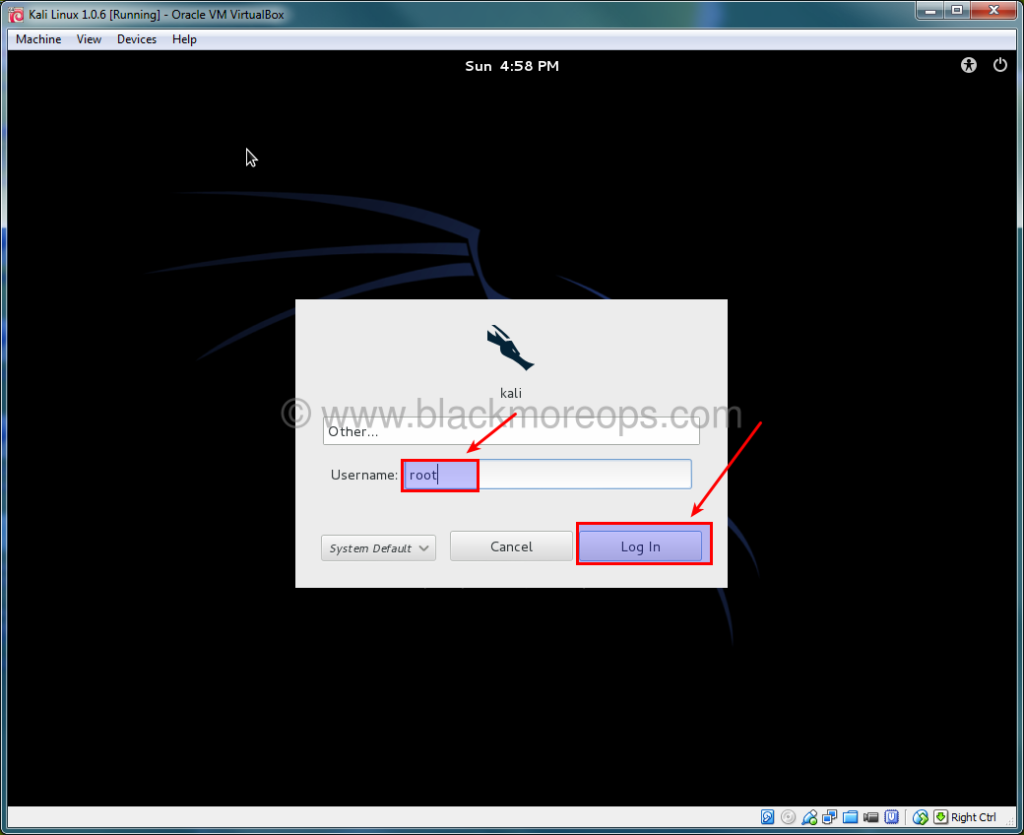Click the CPU virtualization status icon

click(x=891, y=817)
